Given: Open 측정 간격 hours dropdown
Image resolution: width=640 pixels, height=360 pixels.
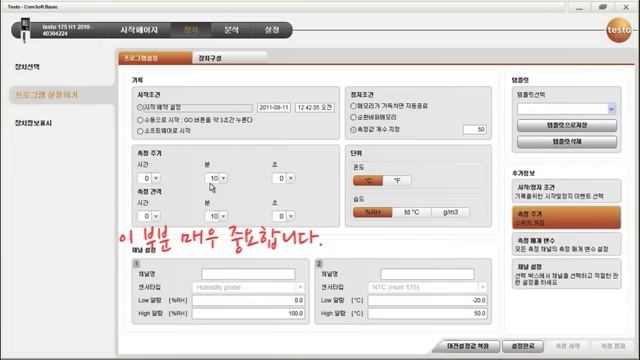Looking at the screenshot, I should coord(156,216).
